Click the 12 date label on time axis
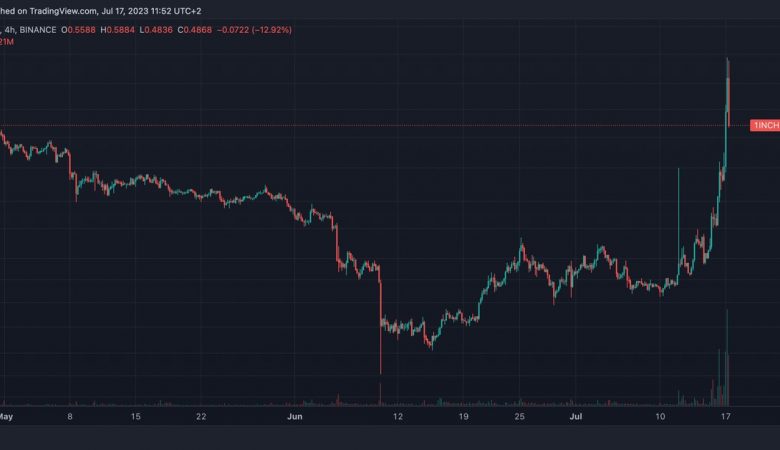780x450 pixels. [x=398, y=417]
